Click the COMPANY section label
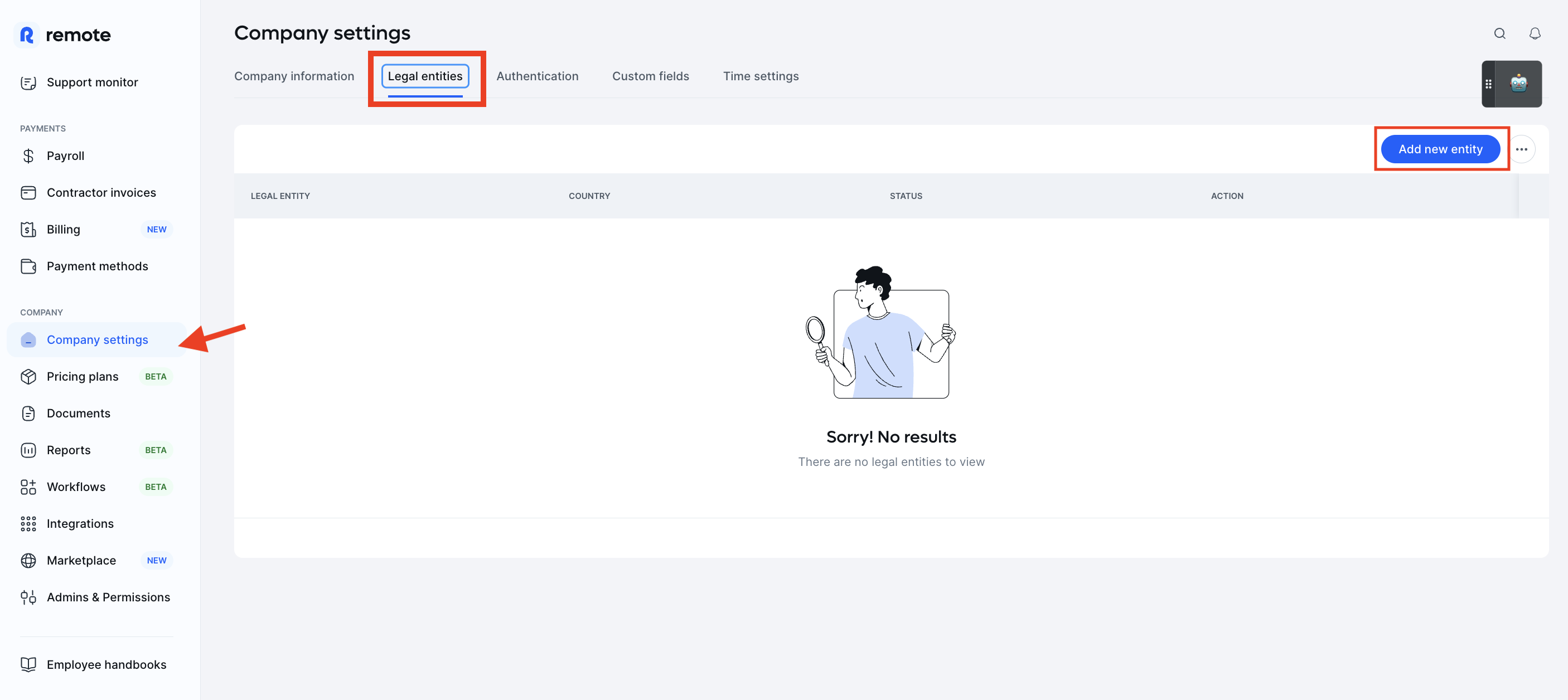The height and width of the screenshot is (700, 1568). click(x=41, y=313)
